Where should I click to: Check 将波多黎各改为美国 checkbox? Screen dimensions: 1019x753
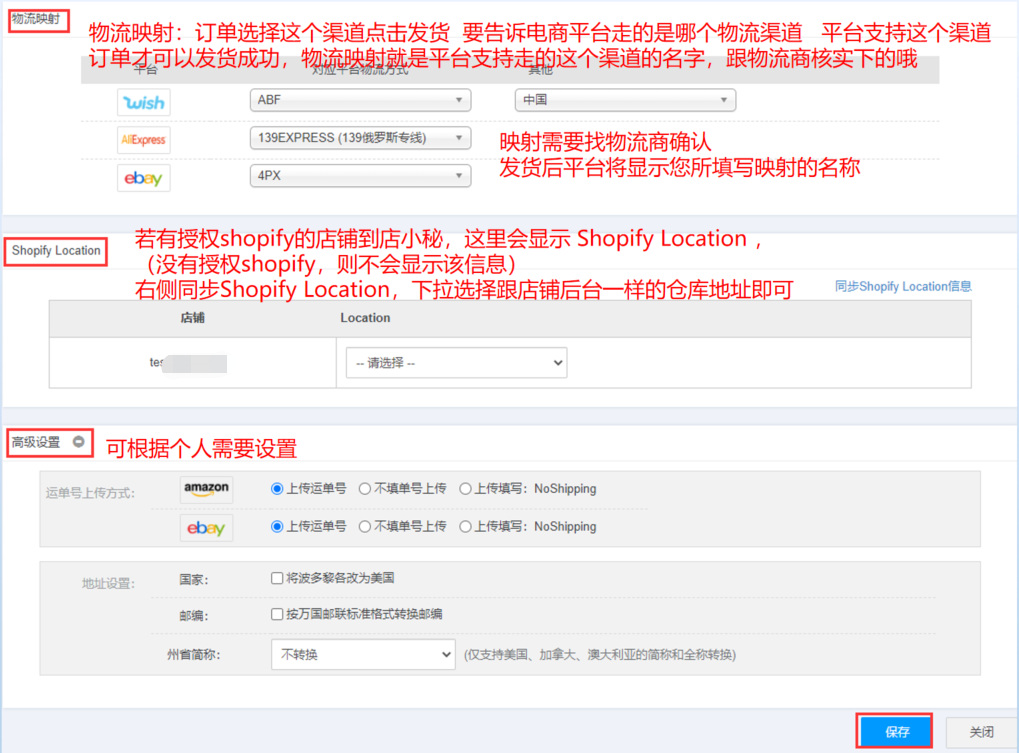(x=277, y=578)
